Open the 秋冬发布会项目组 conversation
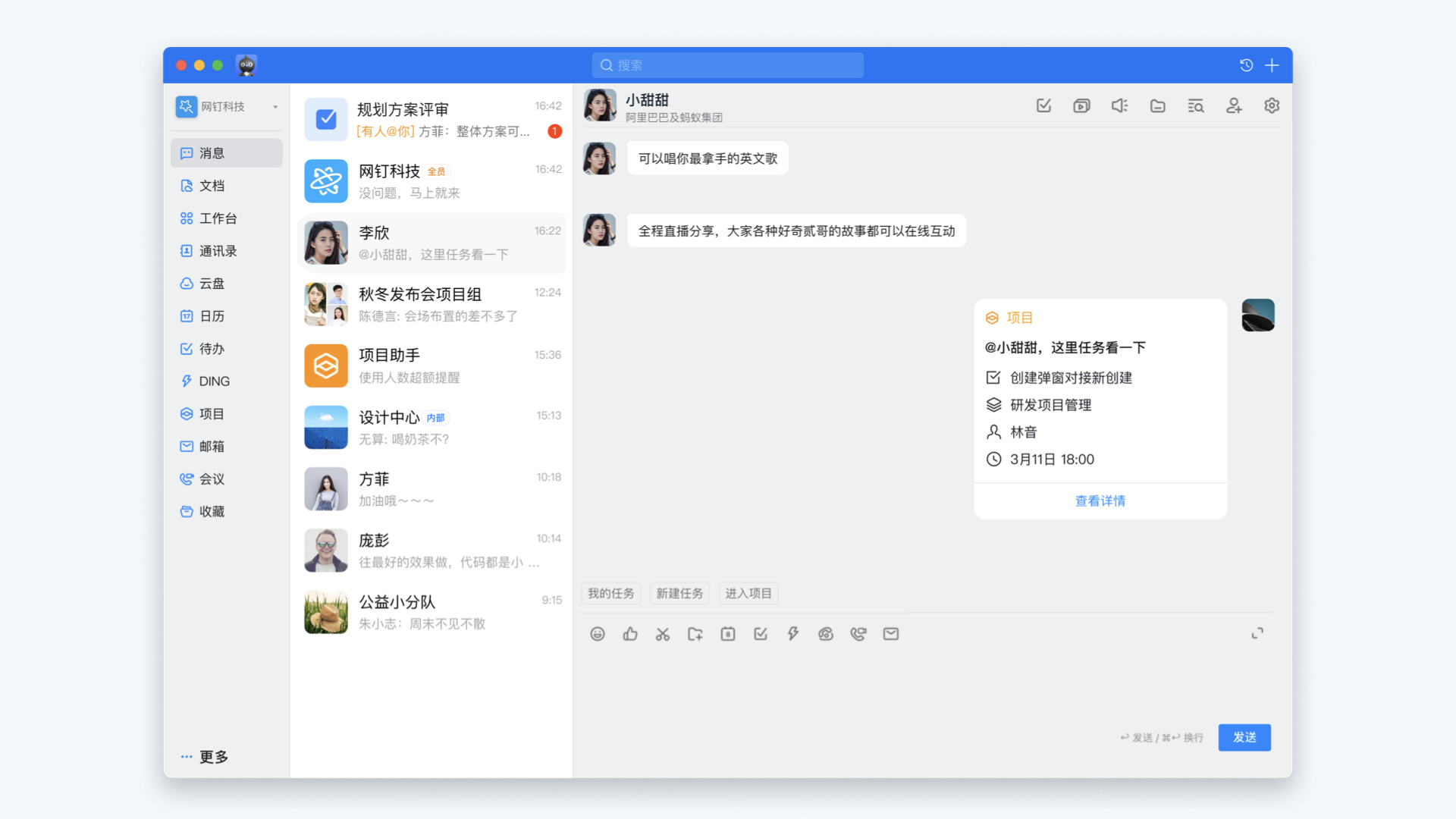 [431, 304]
